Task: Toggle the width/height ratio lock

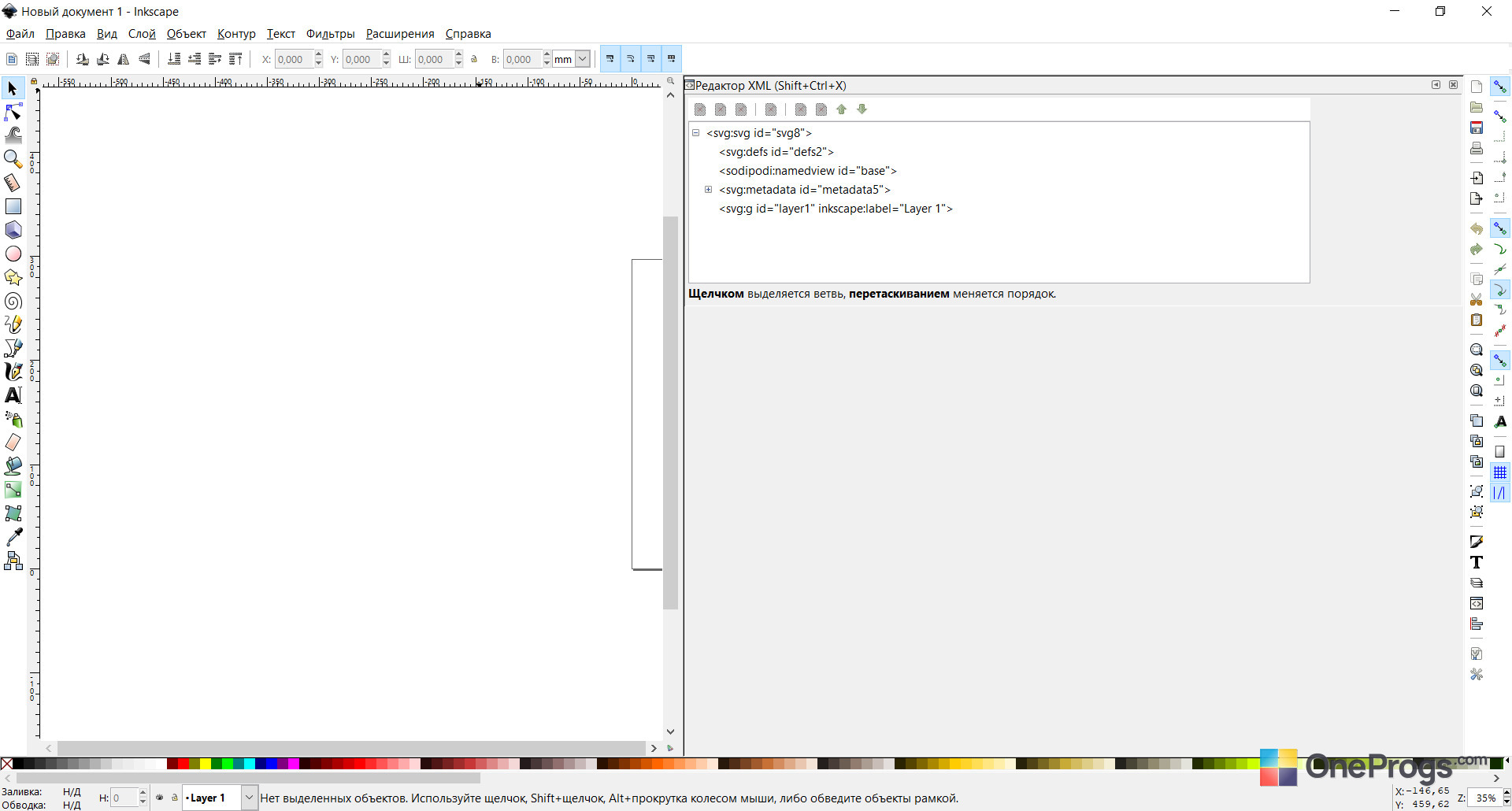Action: coord(474,59)
